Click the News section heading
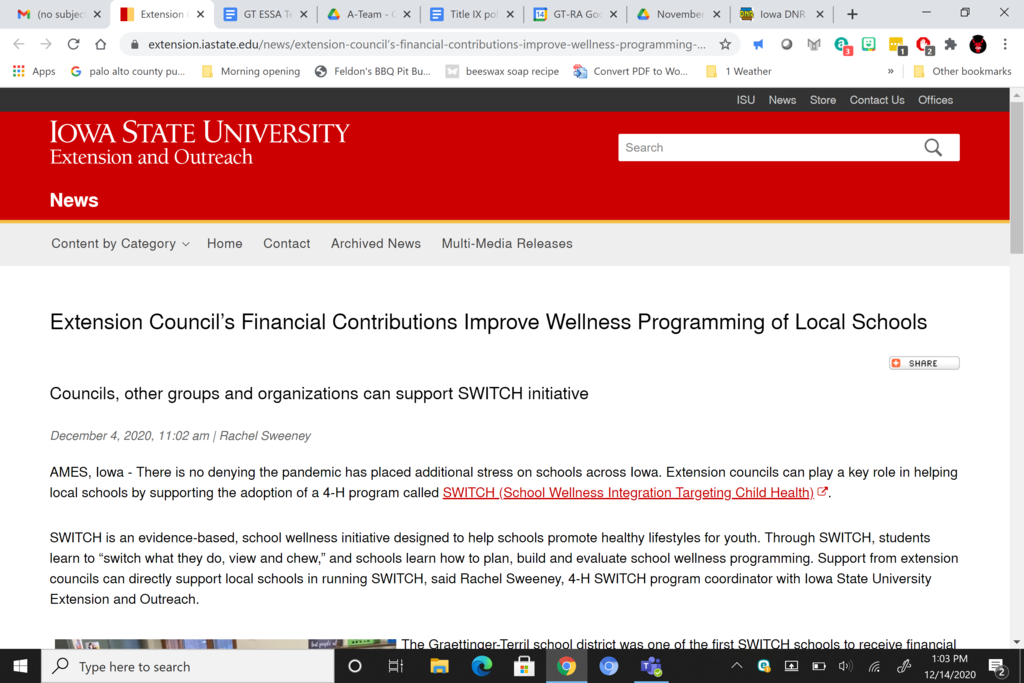The width and height of the screenshot is (1024, 683). point(74,200)
